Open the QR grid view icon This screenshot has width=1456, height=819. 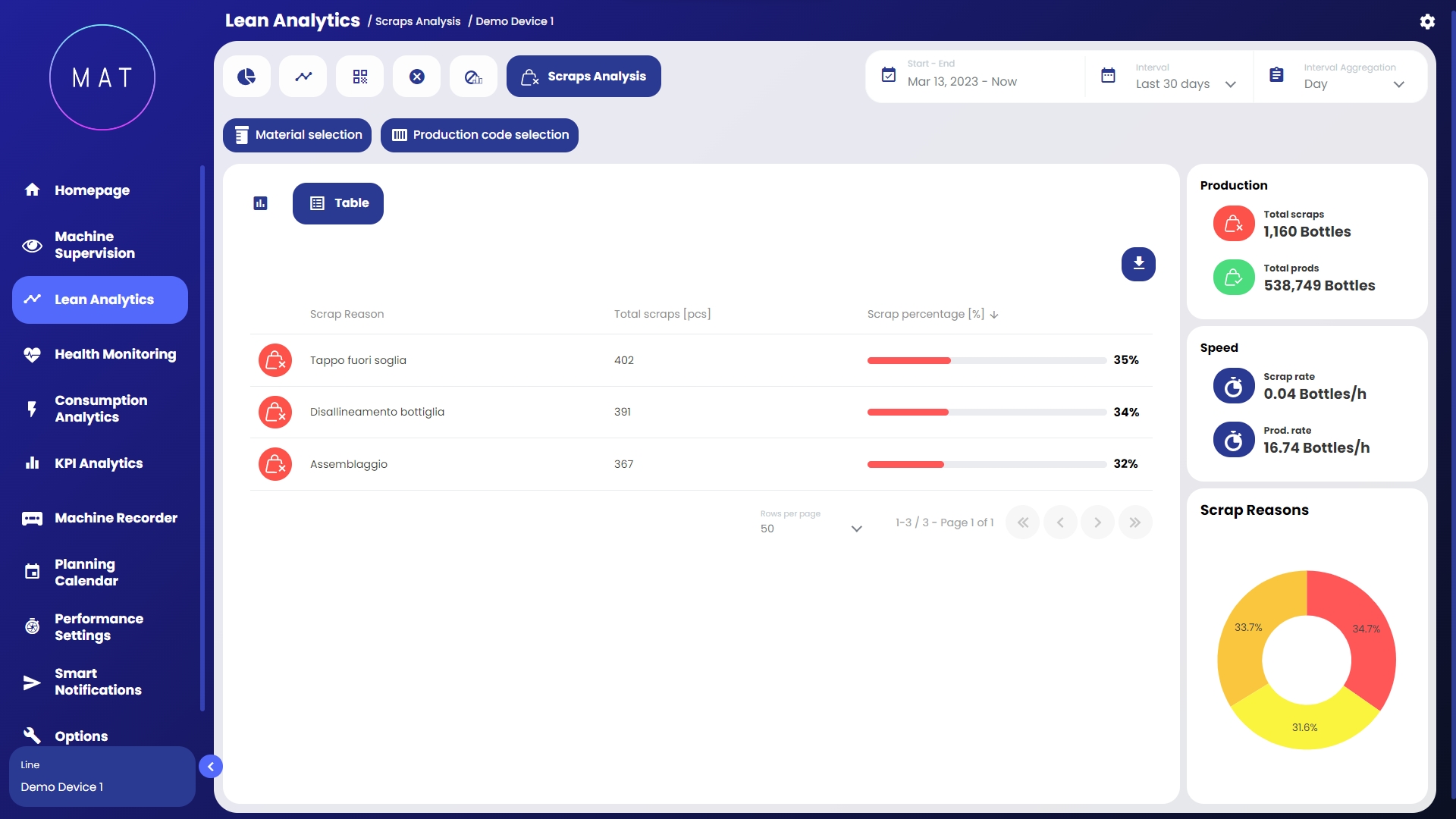pos(360,77)
